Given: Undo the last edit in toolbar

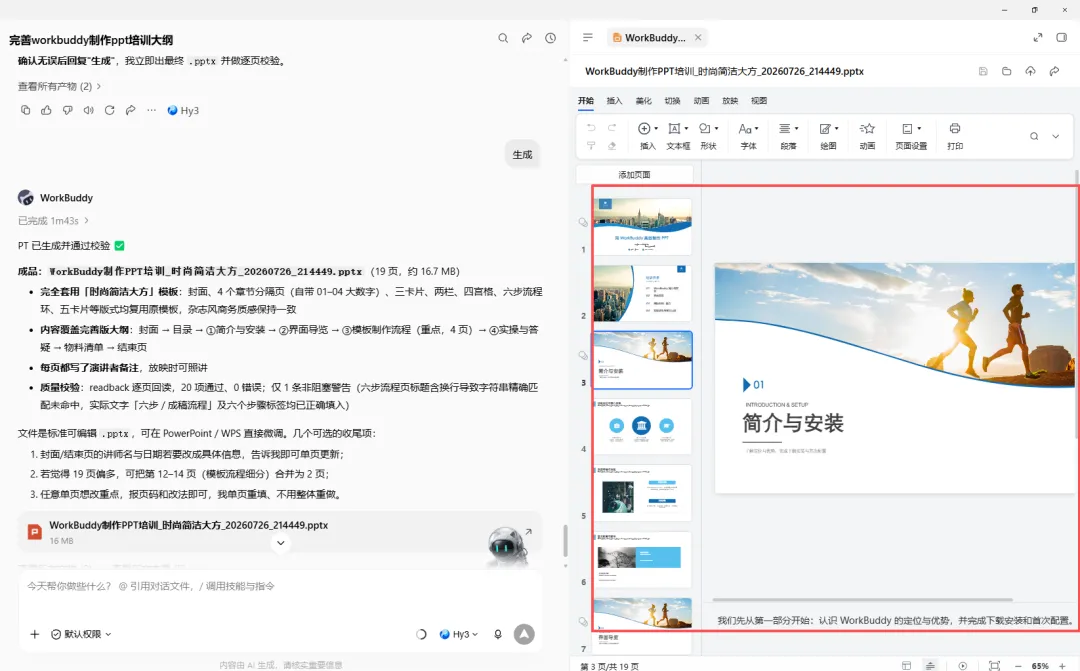Looking at the screenshot, I should click(591, 127).
